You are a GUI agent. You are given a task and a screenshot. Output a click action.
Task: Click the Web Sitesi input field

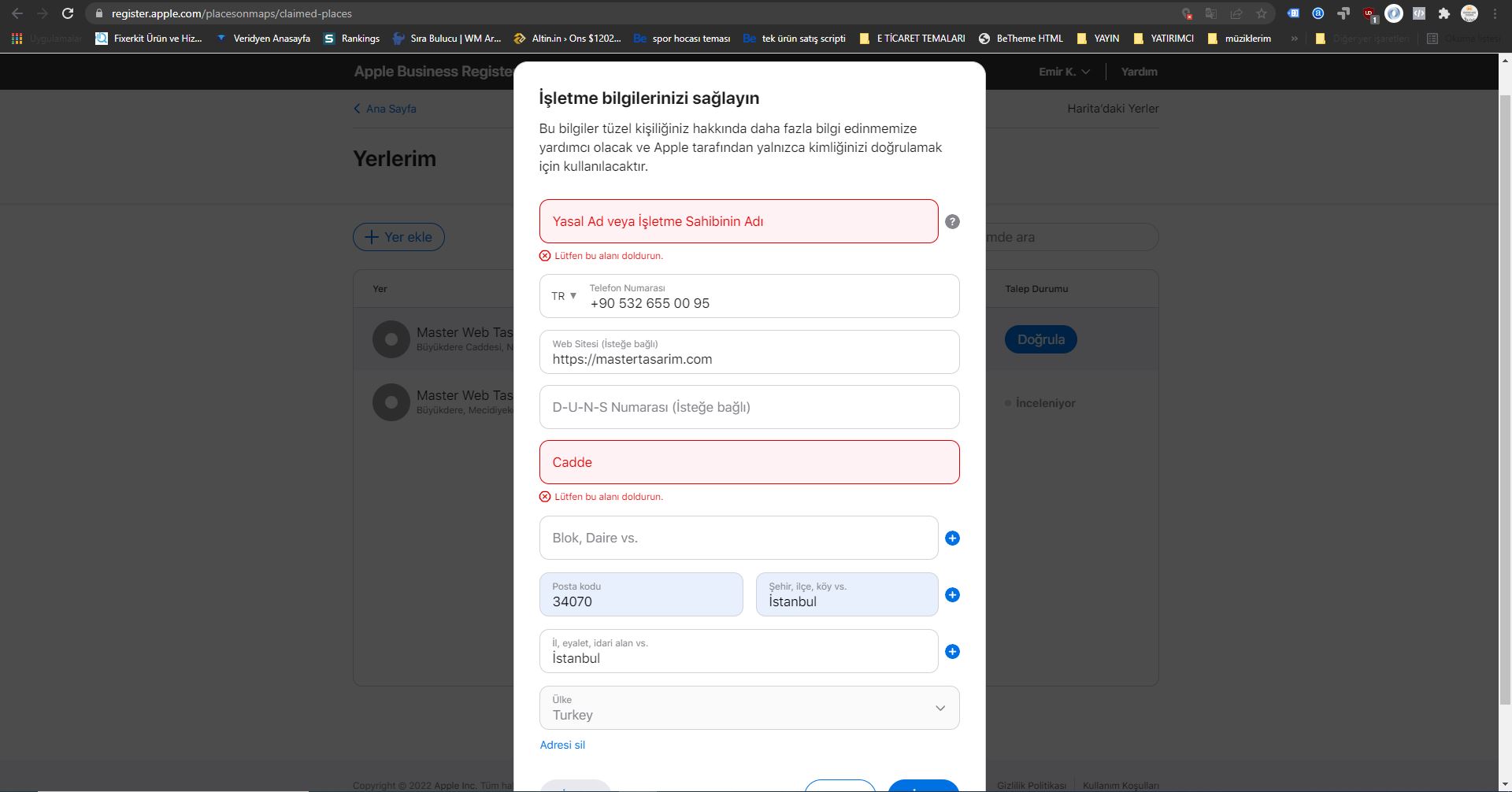pyautogui.click(x=749, y=352)
